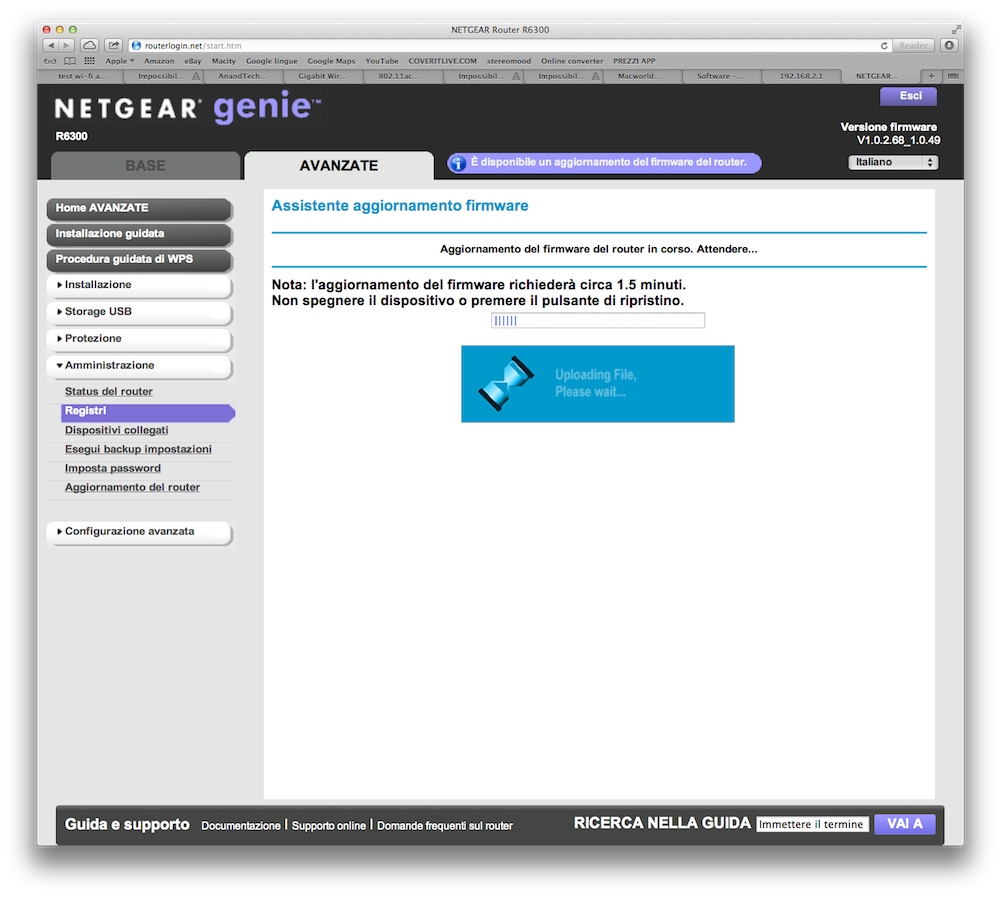Click the Esci logout button
Image resolution: width=1001 pixels, height=897 pixels.
pos(908,96)
